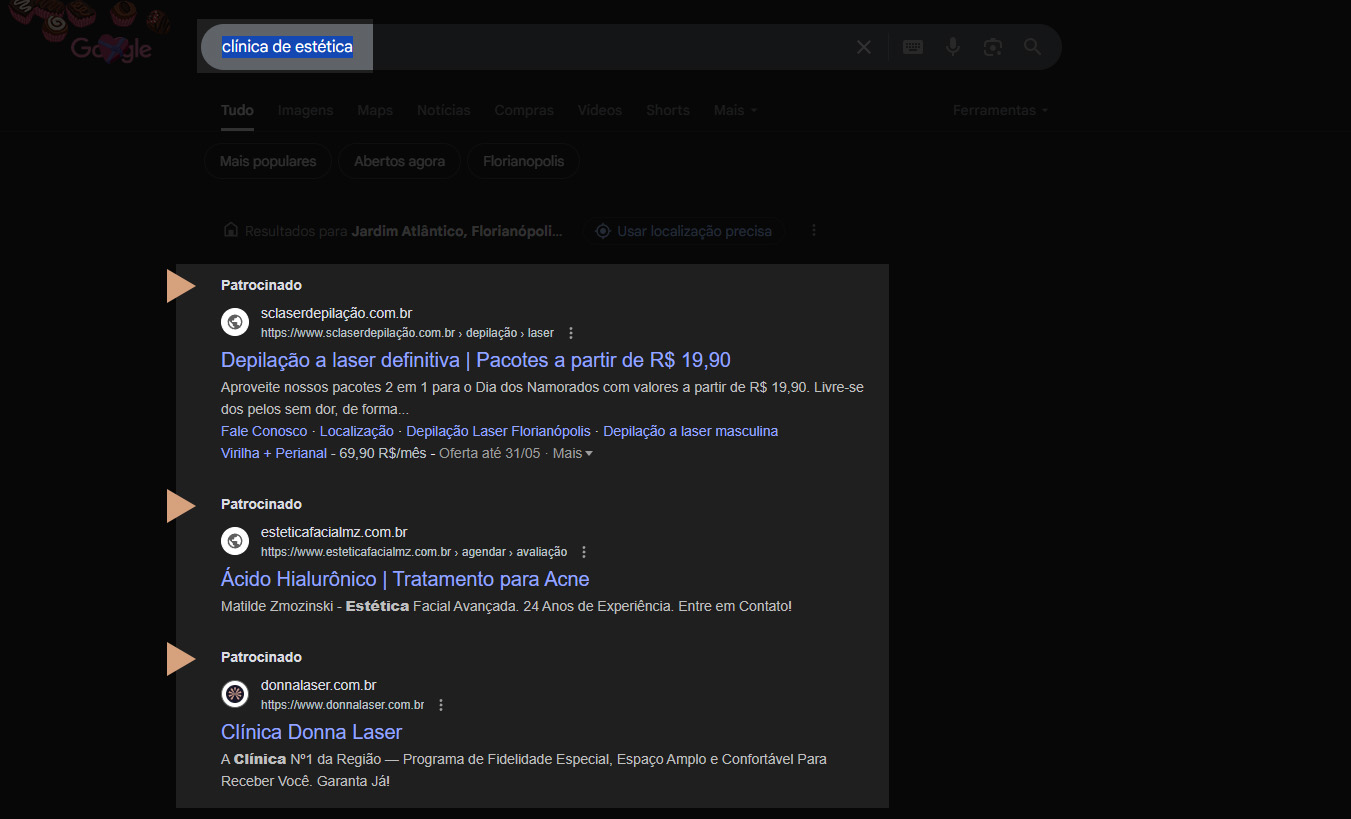Start voice search with microphone icon
1351x819 pixels.
point(953,47)
